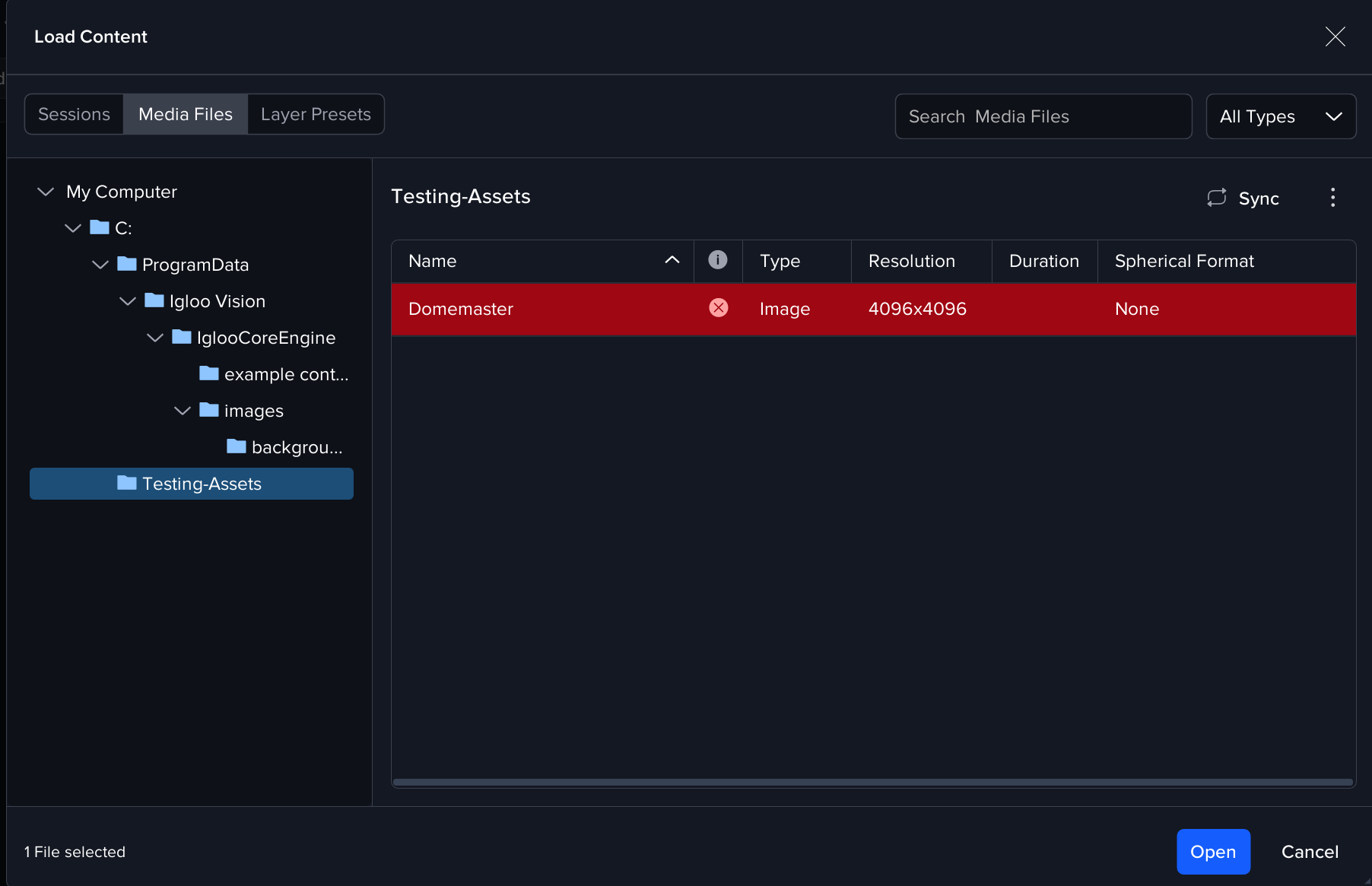Viewport: 1372px width, 886px height.
Task: Click the Cancel button
Action: tap(1310, 852)
